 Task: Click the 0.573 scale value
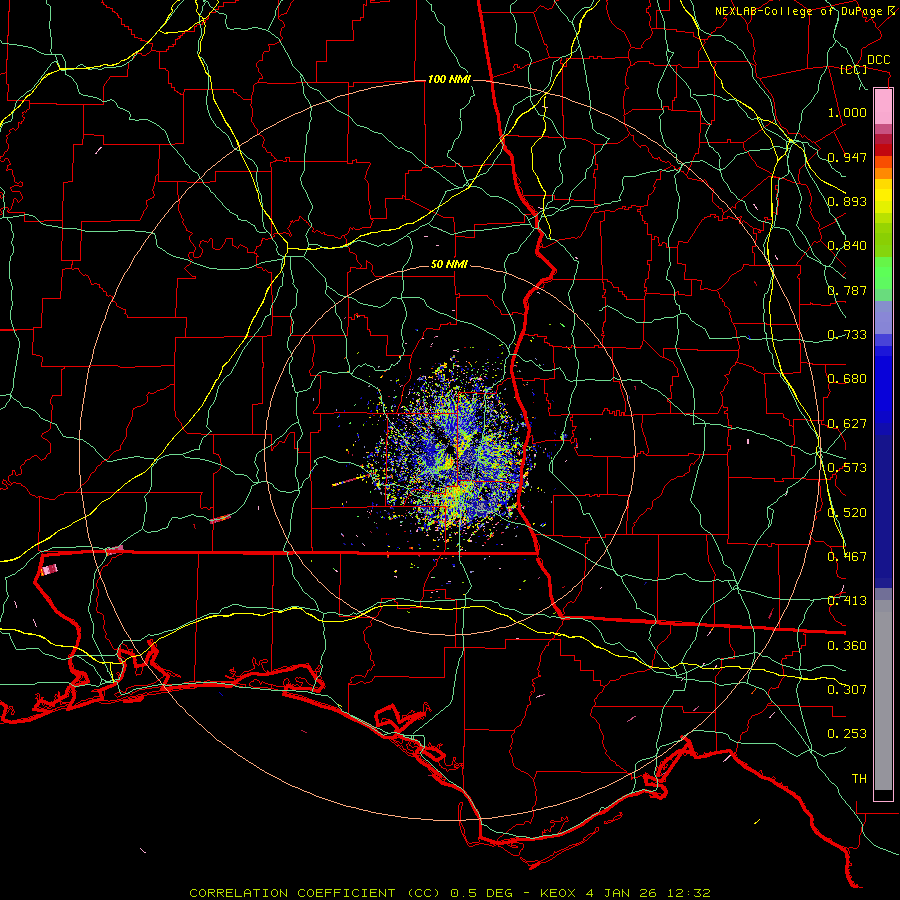pyautogui.click(x=847, y=468)
